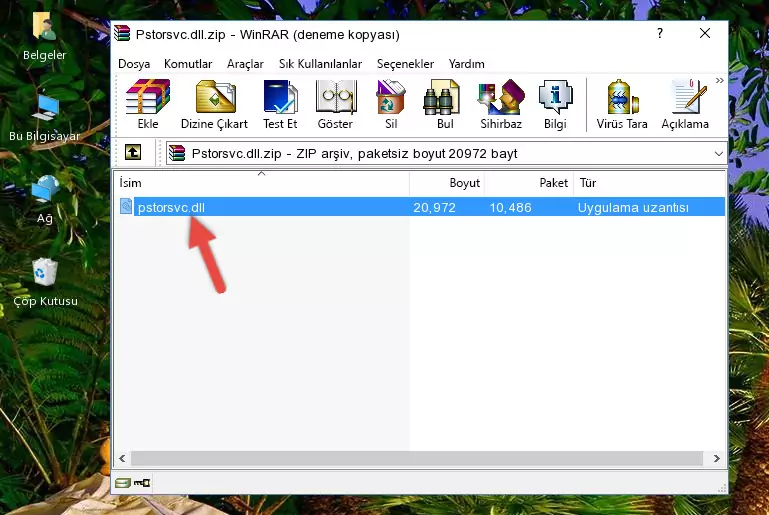Screen dimensions: 769x515
Task: Sort files by Tür column
Action: tap(649, 183)
